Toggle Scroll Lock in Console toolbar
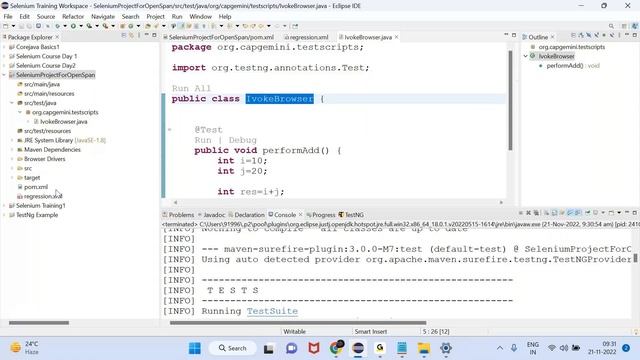Screen dimensions: 640x360 point(554,213)
